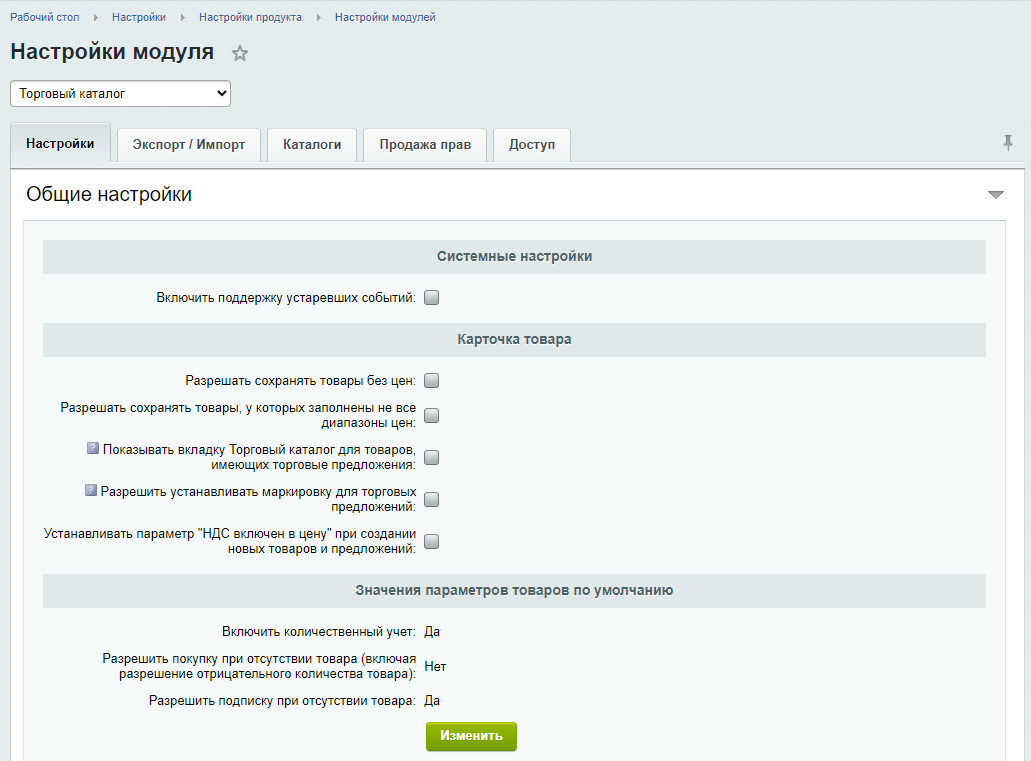
Task: Click the Да value of Включить количественный учет
Action: coord(432,632)
